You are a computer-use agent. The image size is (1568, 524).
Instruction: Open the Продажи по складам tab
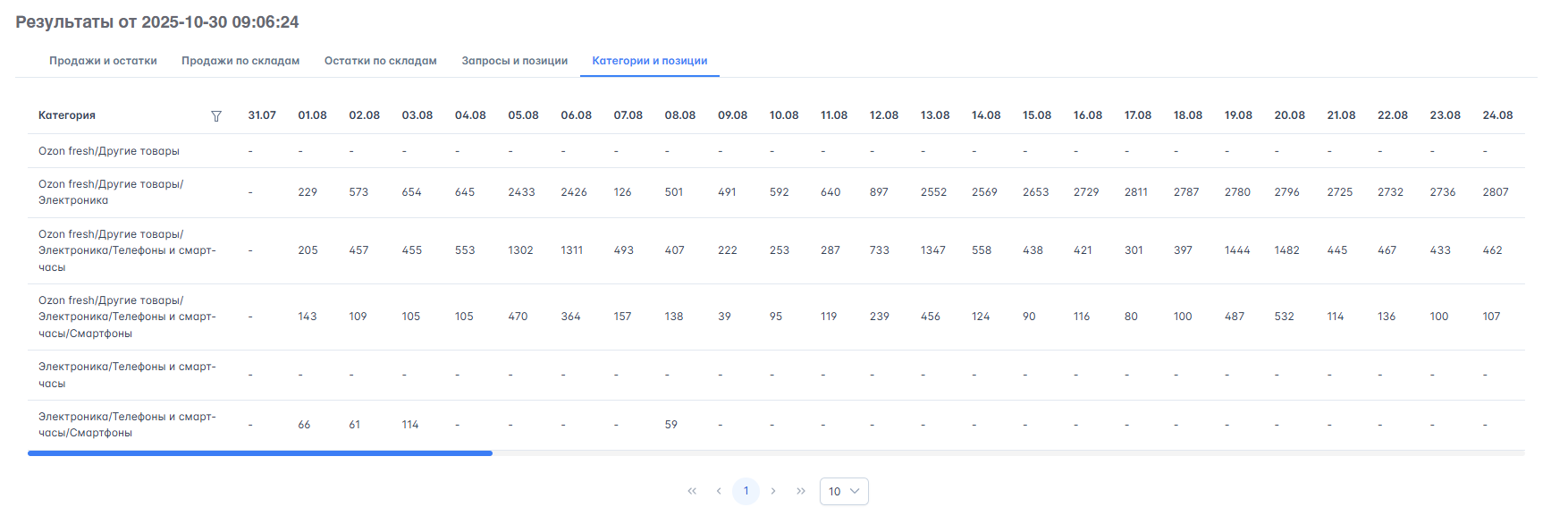click(240, 61)
